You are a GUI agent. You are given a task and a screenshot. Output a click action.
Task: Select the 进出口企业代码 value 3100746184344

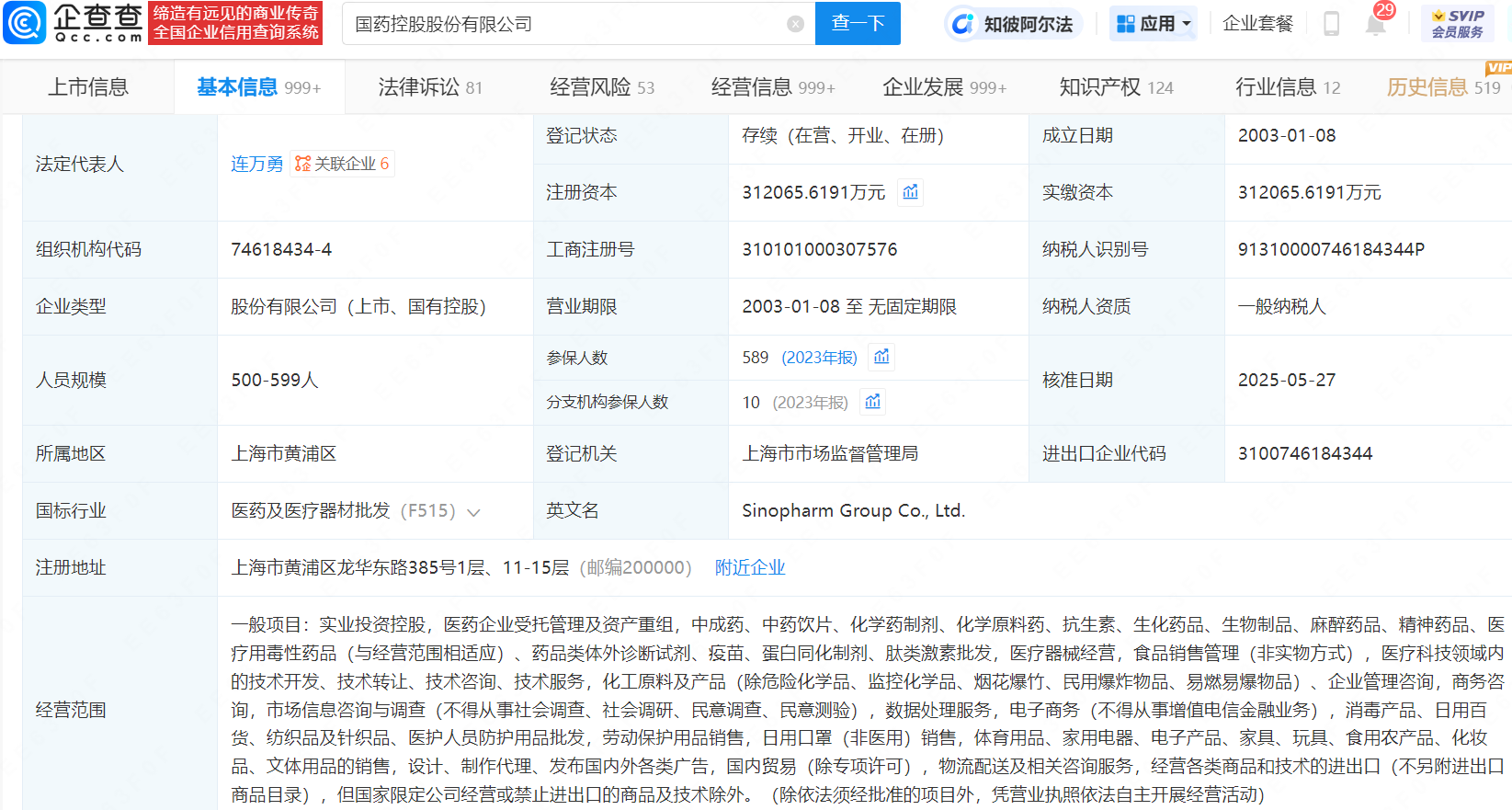(x=1305, y=453)
